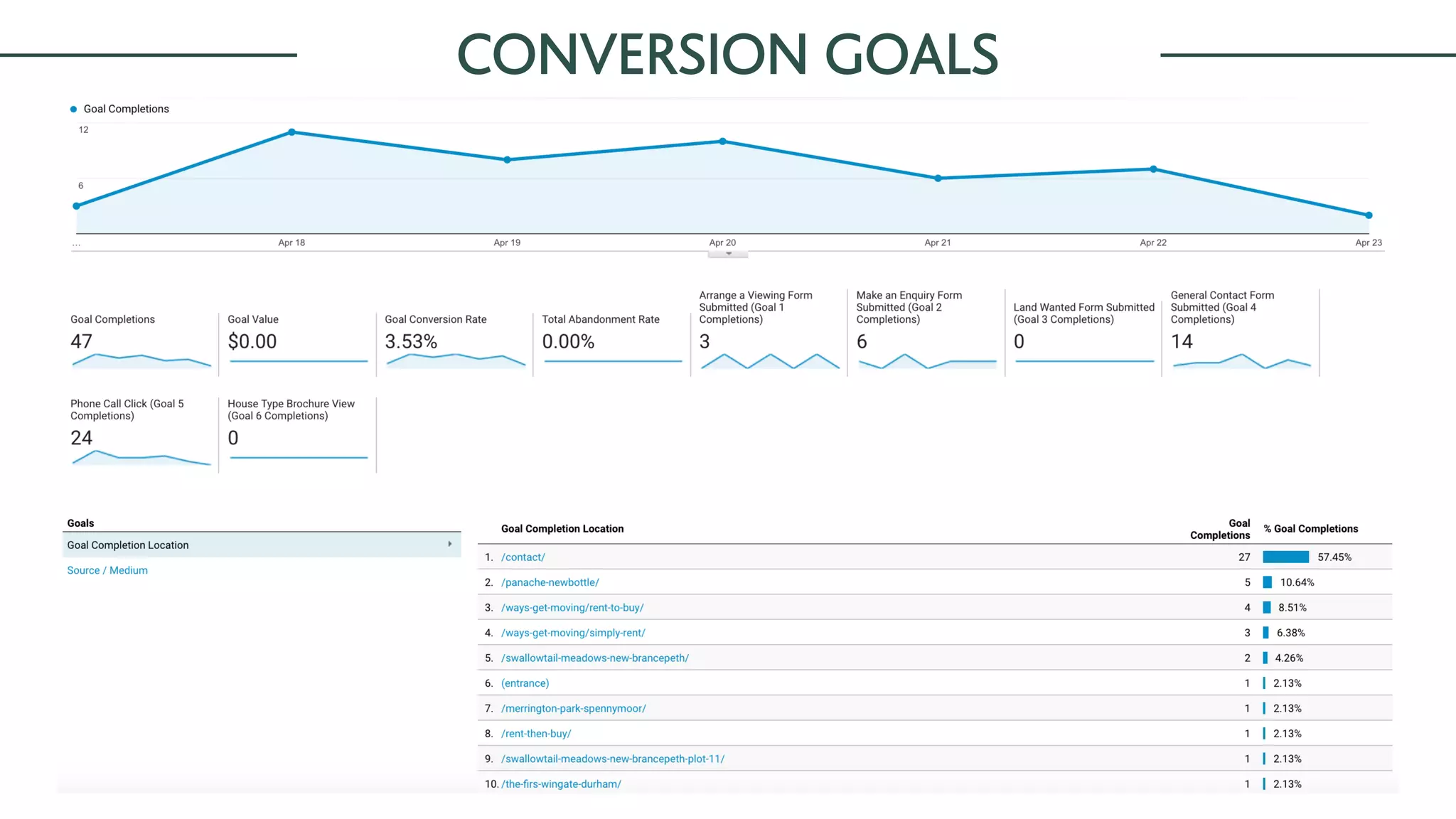Select the Goal Completions 47 sparkline
Image resolution: width=1456 pixels, height=819 pixels.
pos(141,360)
